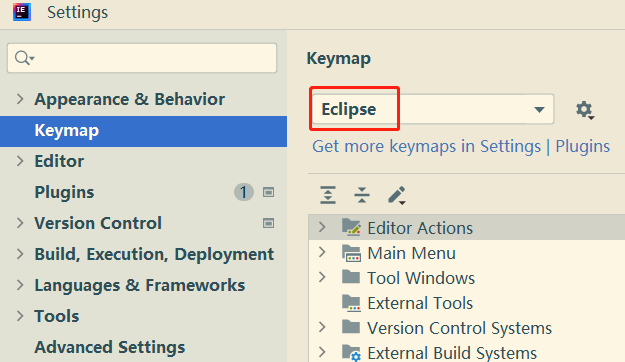The height and width of the screenshot is (362, 625).
Task: Expand the Editor settings section
Action: pos(20,161)
